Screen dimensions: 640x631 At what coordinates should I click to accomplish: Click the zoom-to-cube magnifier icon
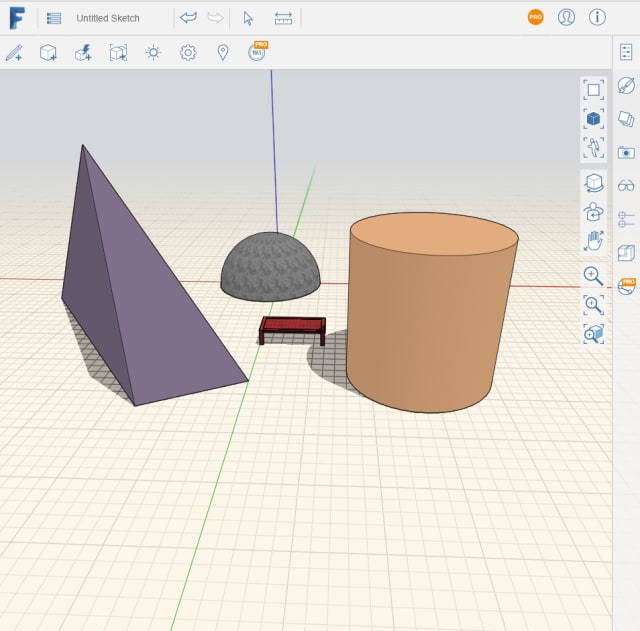click(x=593, y=333)
